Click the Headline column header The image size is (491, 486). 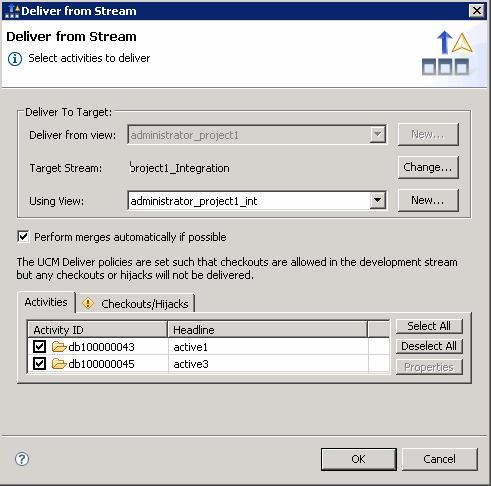pyautogui.click(x=267, y=330)
